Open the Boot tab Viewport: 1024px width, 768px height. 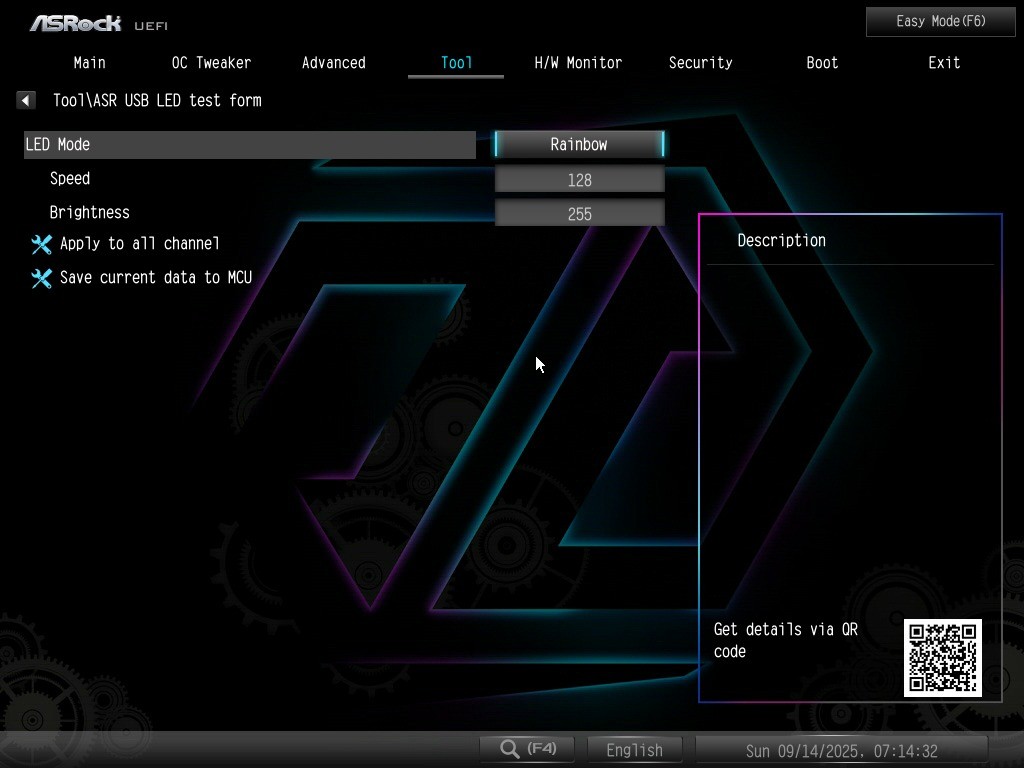point(822,63)
